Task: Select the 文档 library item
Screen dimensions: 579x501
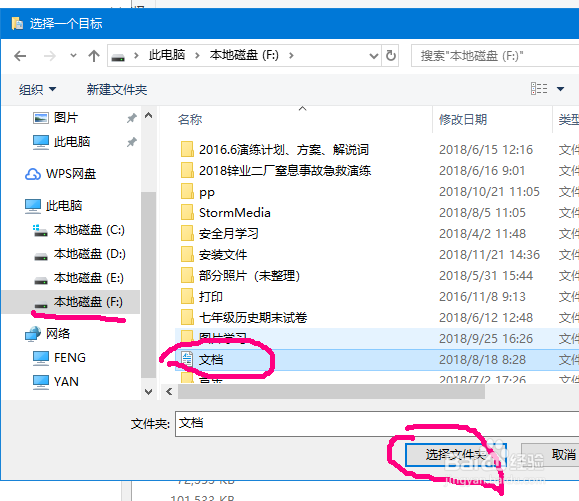Action: 211,360
